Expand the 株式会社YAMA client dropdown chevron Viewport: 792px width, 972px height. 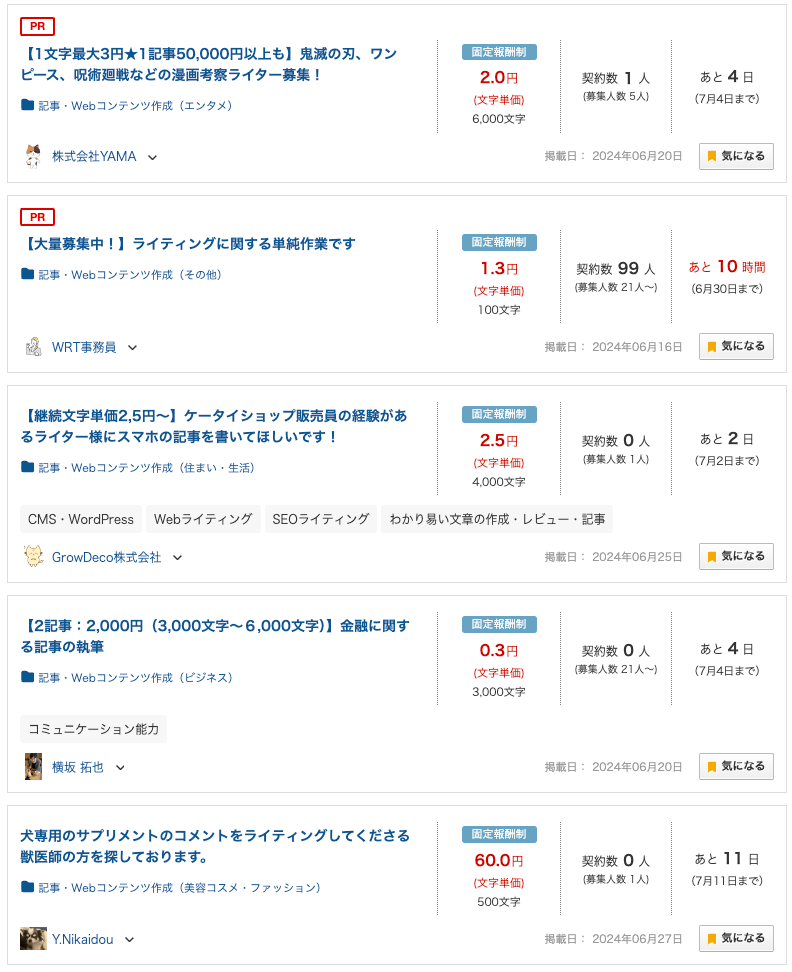coord(153,157)
